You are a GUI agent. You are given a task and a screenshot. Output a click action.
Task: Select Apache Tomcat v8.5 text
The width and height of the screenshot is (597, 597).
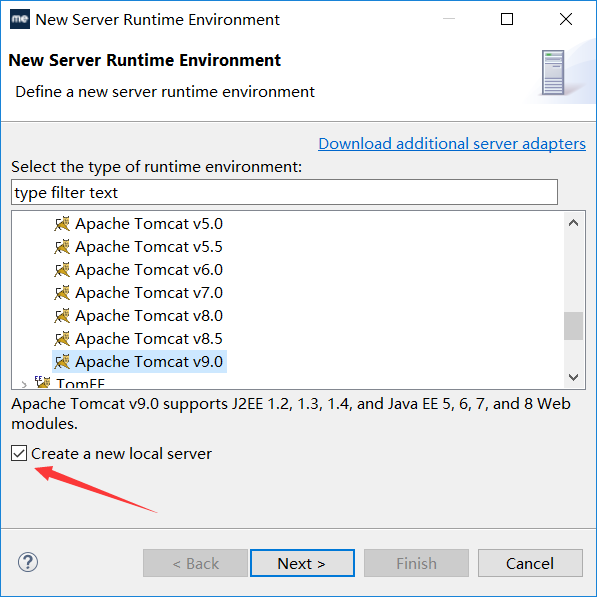(149, 338)
